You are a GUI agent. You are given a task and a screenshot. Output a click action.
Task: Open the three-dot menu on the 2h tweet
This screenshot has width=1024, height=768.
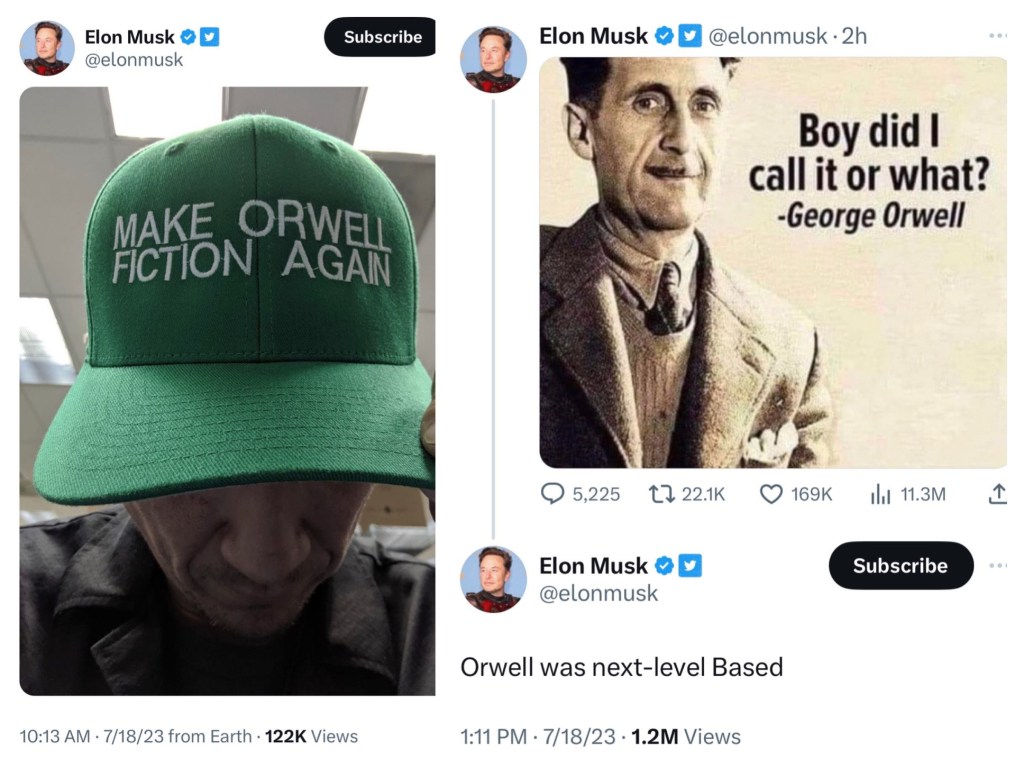pos(996,37)
